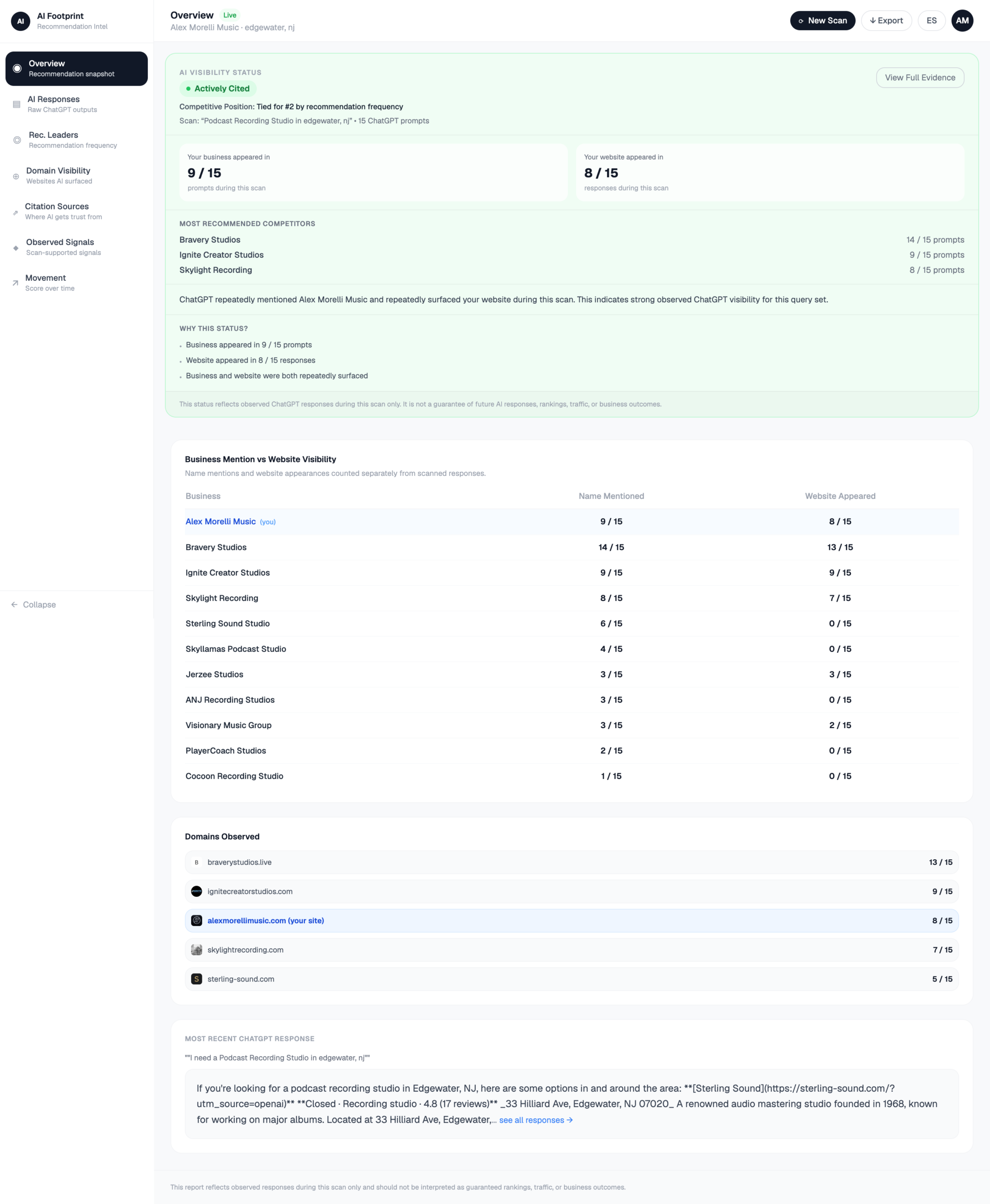Click the sterling-sound.com favicon
The image size is (990, 1204).
pyautogui.click(x=196, y=978)
